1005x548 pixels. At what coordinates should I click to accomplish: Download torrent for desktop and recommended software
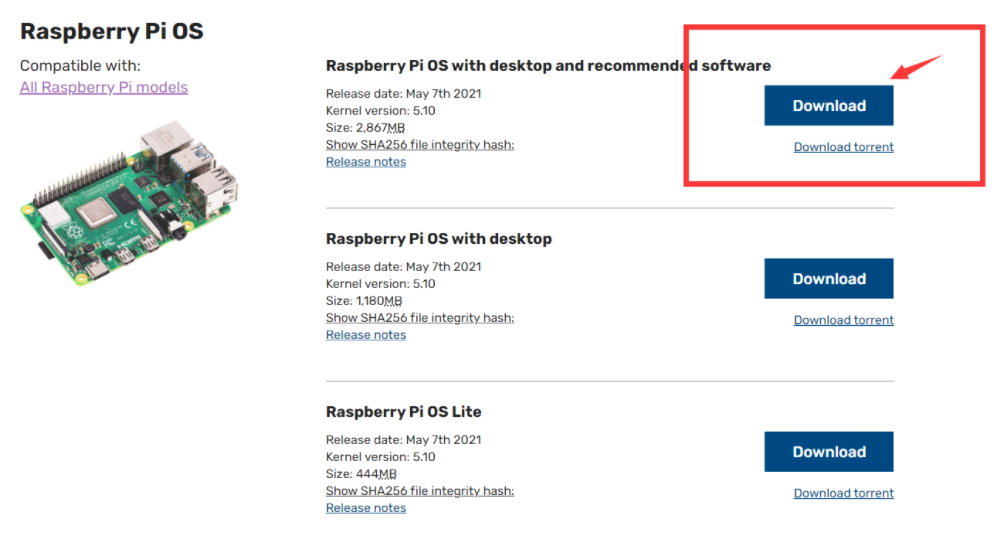(x=843, y=147)
